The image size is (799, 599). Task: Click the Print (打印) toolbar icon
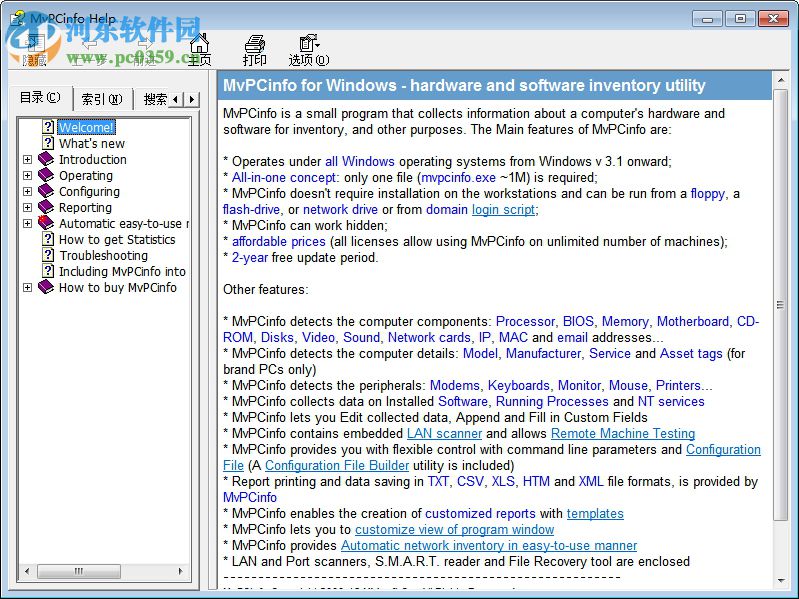click(254, 50)
